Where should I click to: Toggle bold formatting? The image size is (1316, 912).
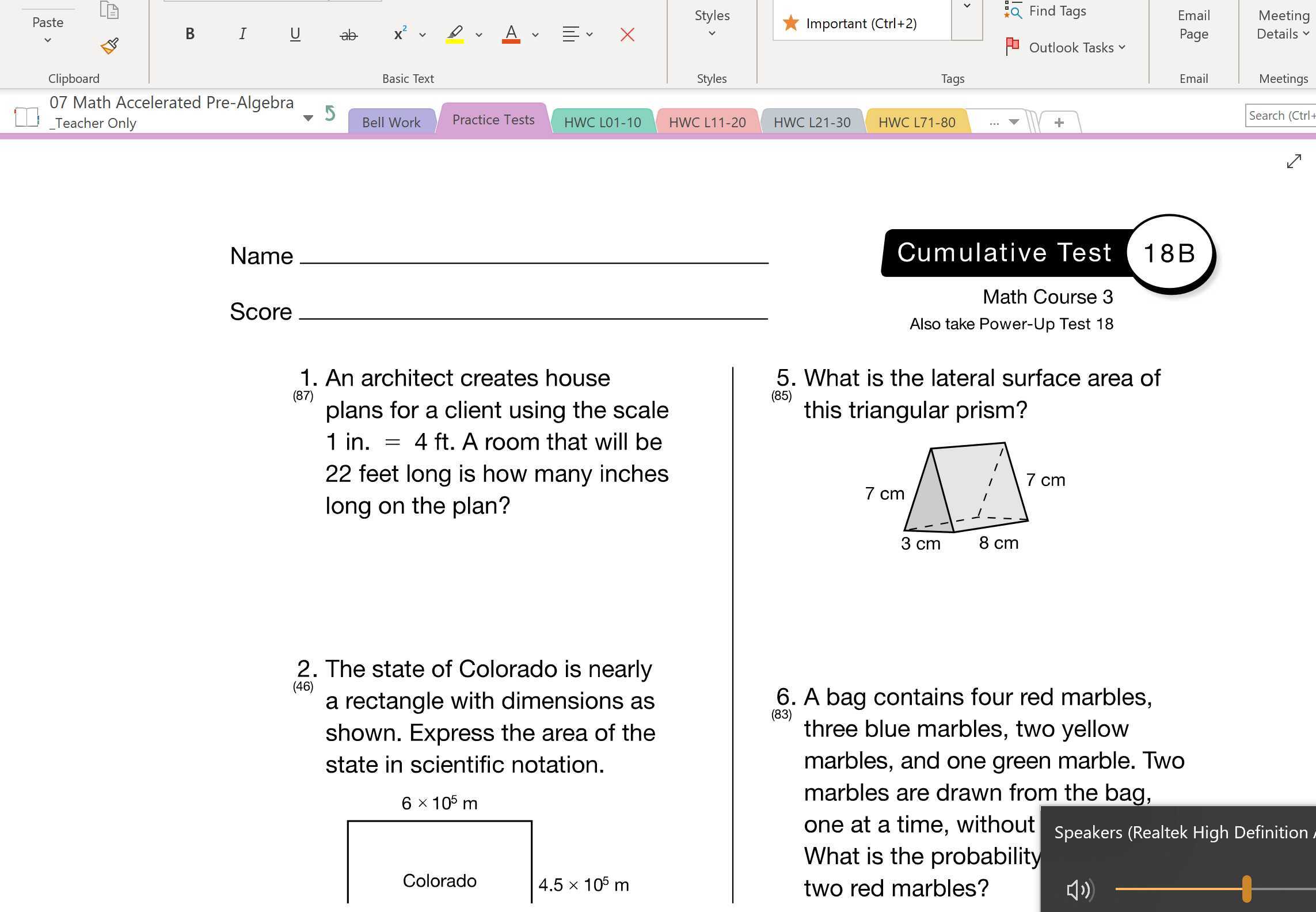point(190,34)
